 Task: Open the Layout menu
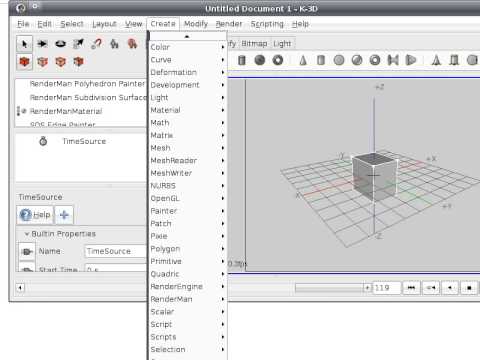click(104, 24)
